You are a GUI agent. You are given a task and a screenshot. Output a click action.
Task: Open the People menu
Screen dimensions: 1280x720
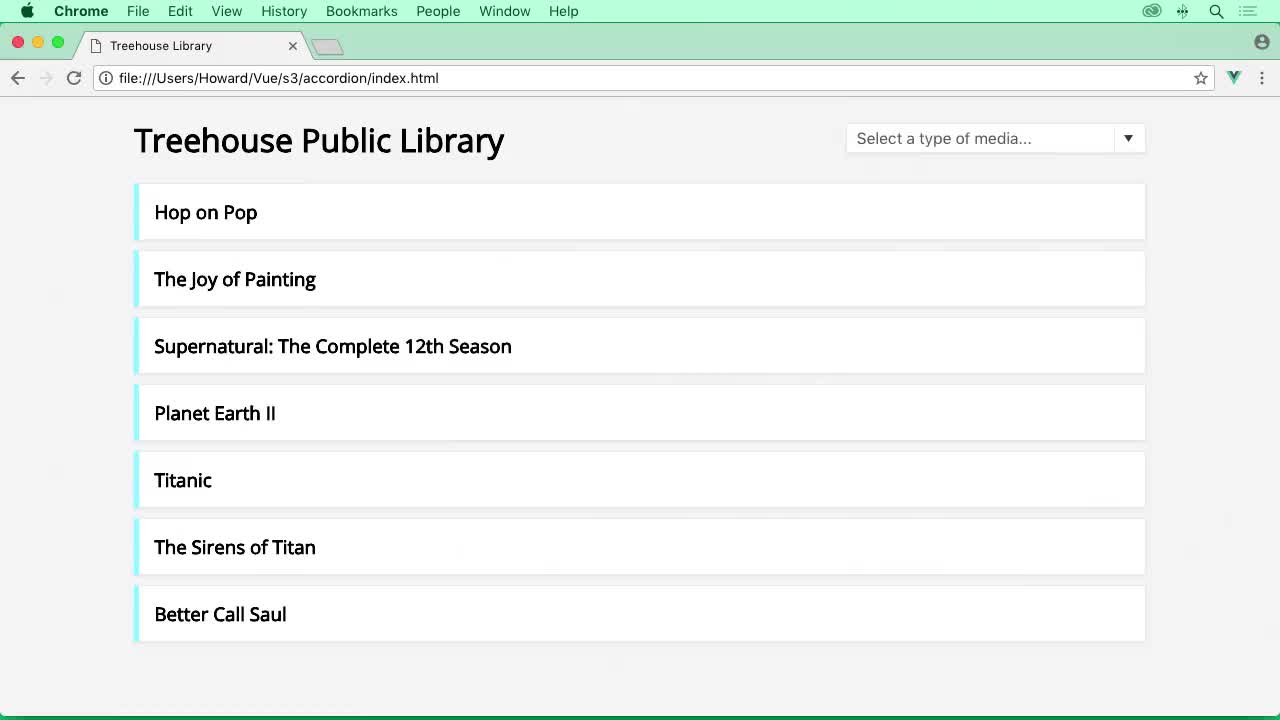tap(438, 11)
